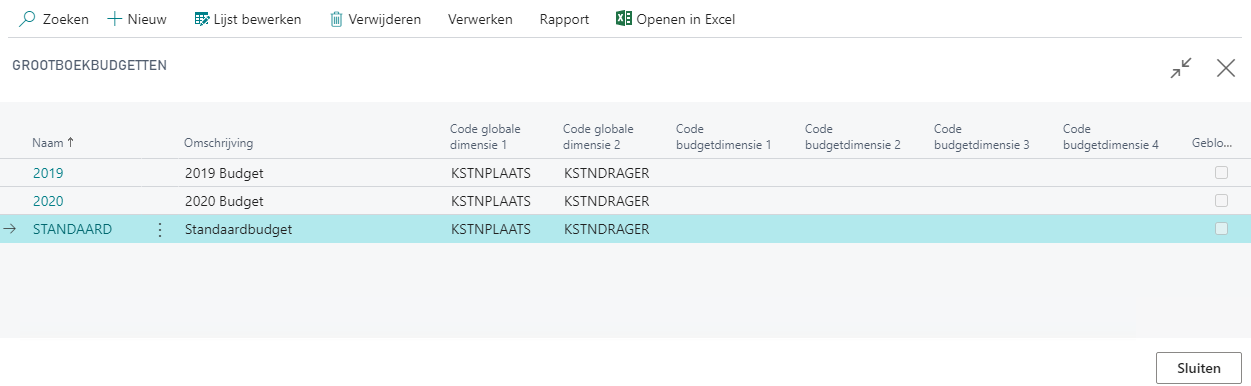This screenshot has width=1251, height=386.
Task: Click the Zoeken label in toolbar
Action: click(66, 19)
